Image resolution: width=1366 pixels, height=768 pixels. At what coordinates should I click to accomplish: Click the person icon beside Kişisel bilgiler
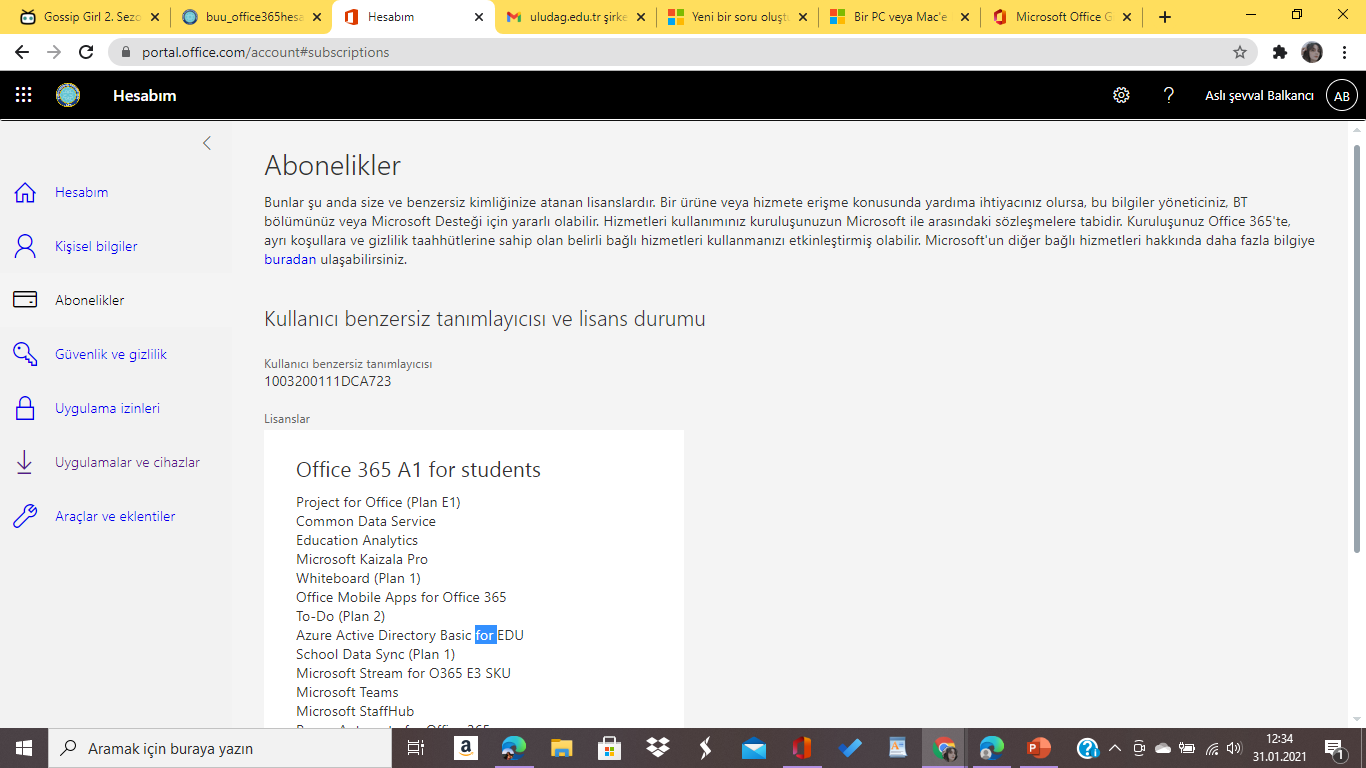coord(25,246)
